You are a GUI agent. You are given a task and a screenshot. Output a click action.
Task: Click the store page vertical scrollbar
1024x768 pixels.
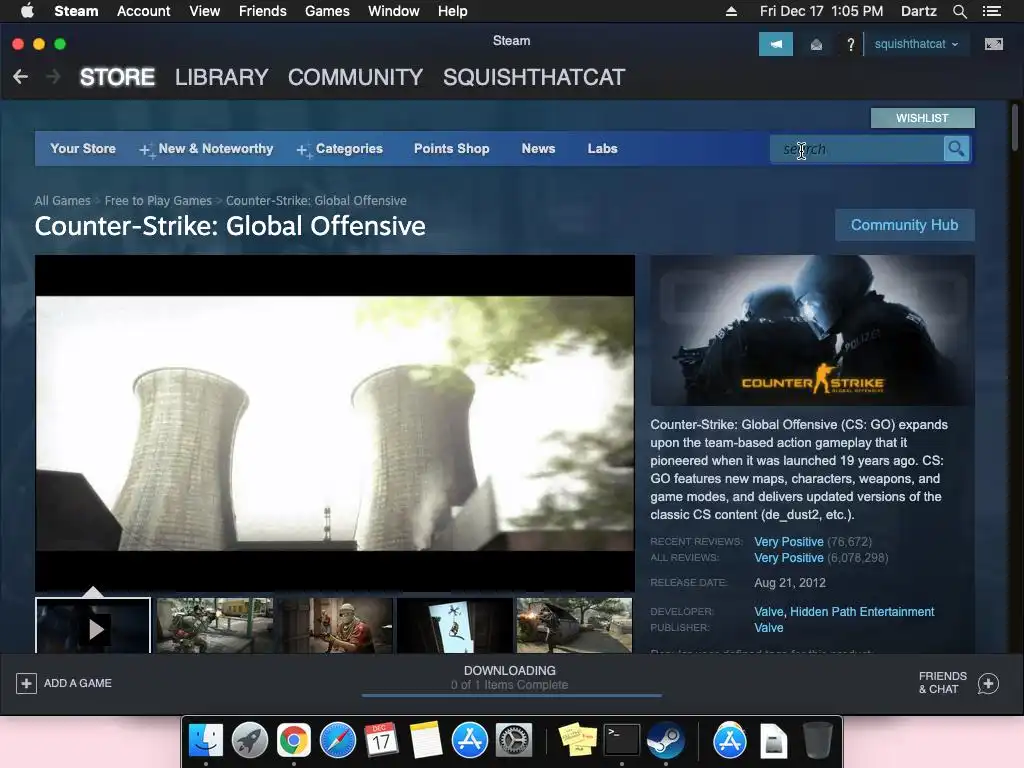tap(1014, 127)
